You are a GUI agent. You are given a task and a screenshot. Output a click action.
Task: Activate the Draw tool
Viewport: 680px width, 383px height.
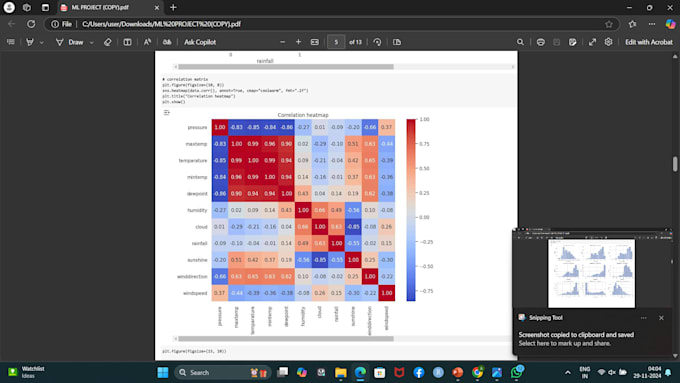(70, 42)
